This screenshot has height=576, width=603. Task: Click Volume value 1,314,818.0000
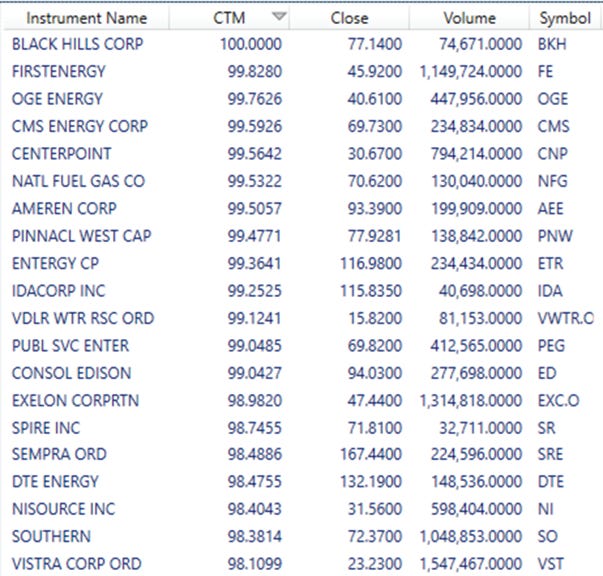pyautogui.click(x=471, y=401)
